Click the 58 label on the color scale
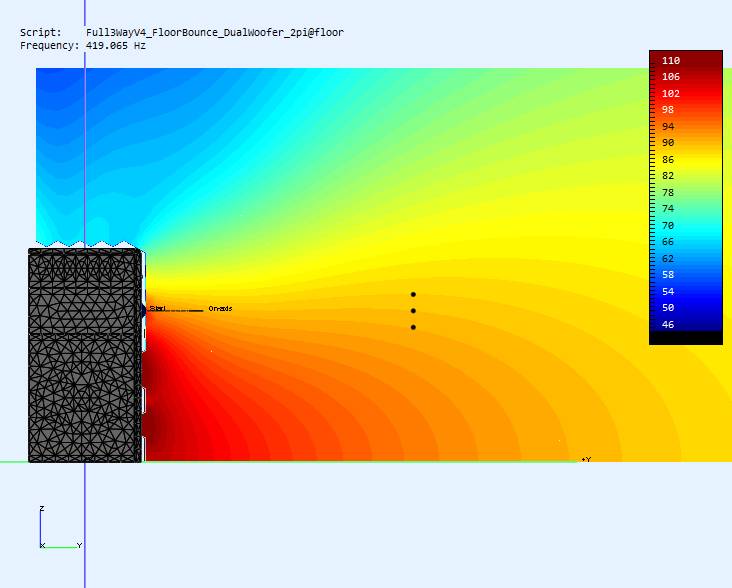 (668, 275)
